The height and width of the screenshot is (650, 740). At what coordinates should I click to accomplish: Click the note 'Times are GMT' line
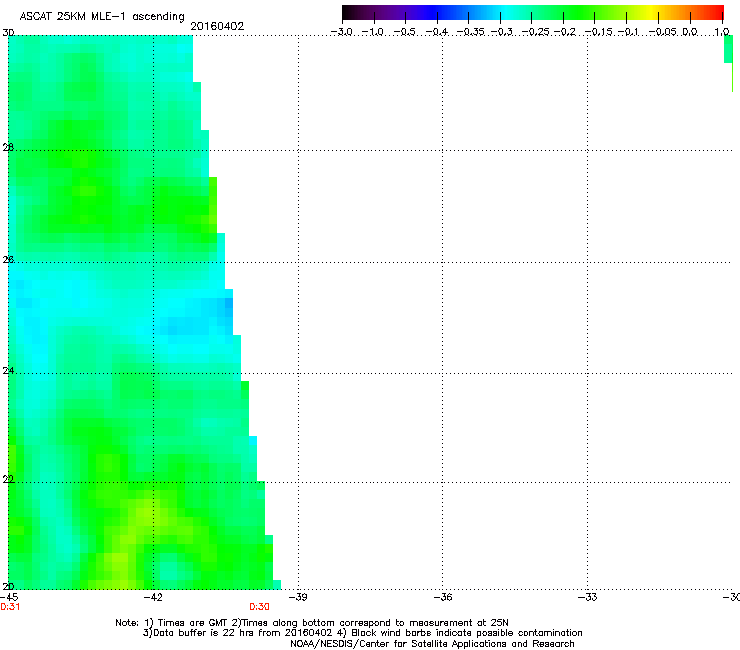click(x=312, y=623)
